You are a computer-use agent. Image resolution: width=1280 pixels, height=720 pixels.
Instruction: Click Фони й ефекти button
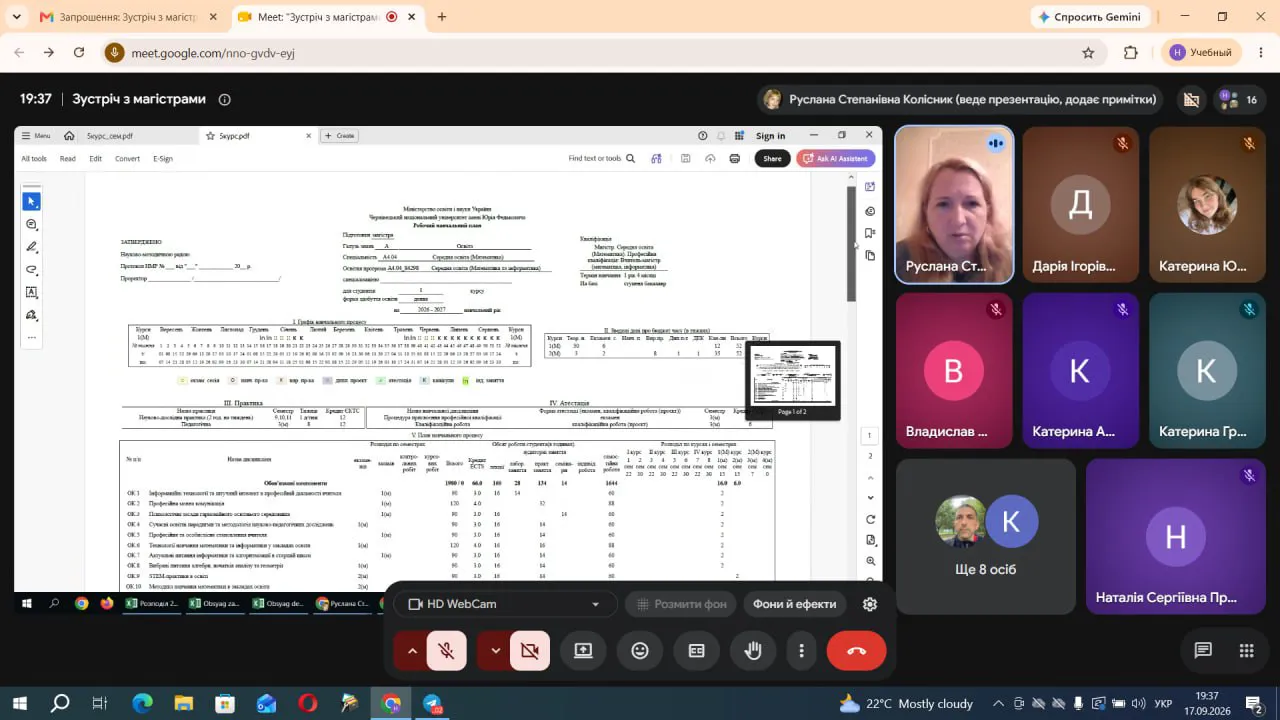point(795,604)
